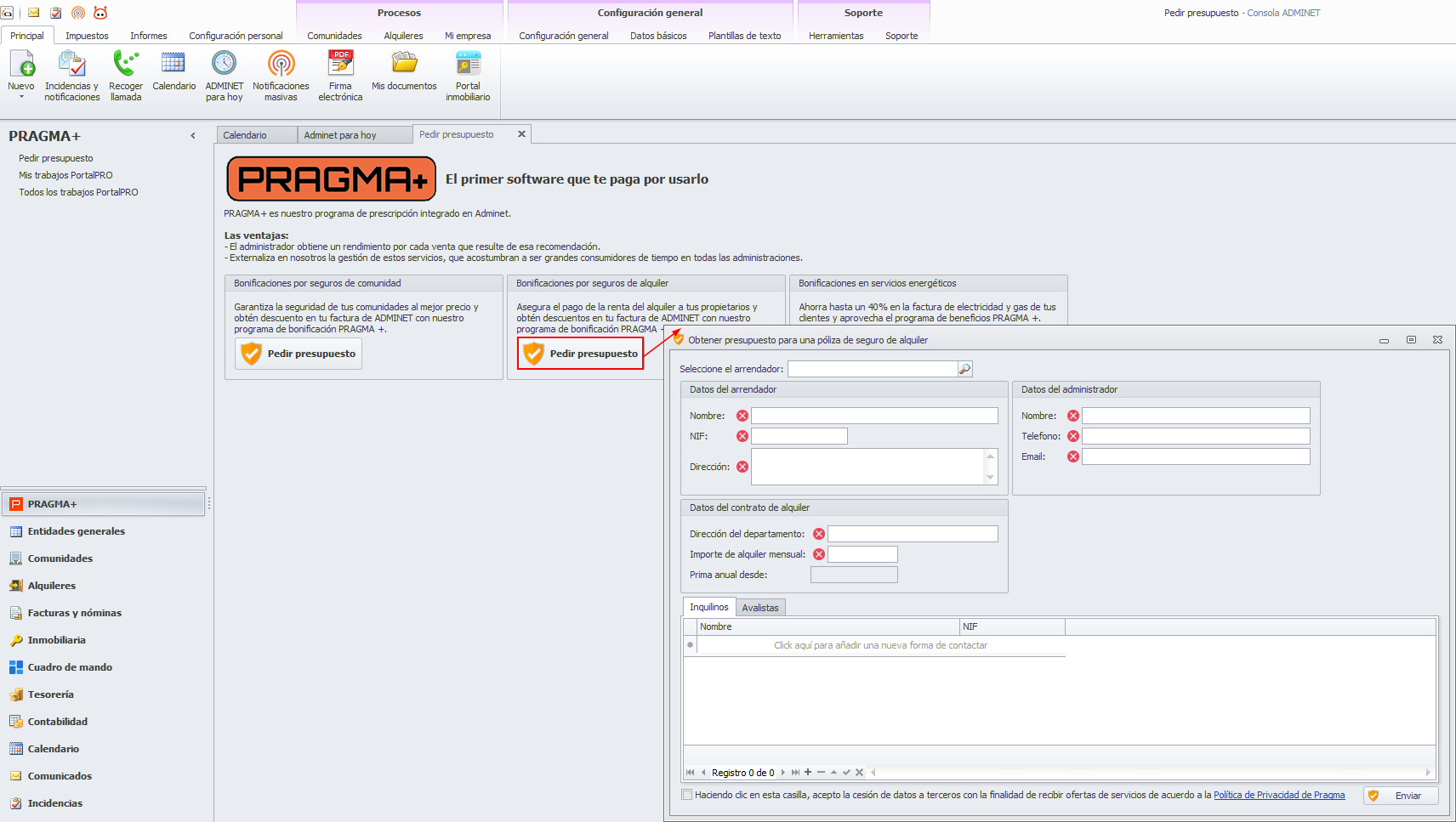The image size is (1456, 822).
Task: Open Portal inmobiliario from the ribbon
Action: pyautogui.click(x=468, y=76)
